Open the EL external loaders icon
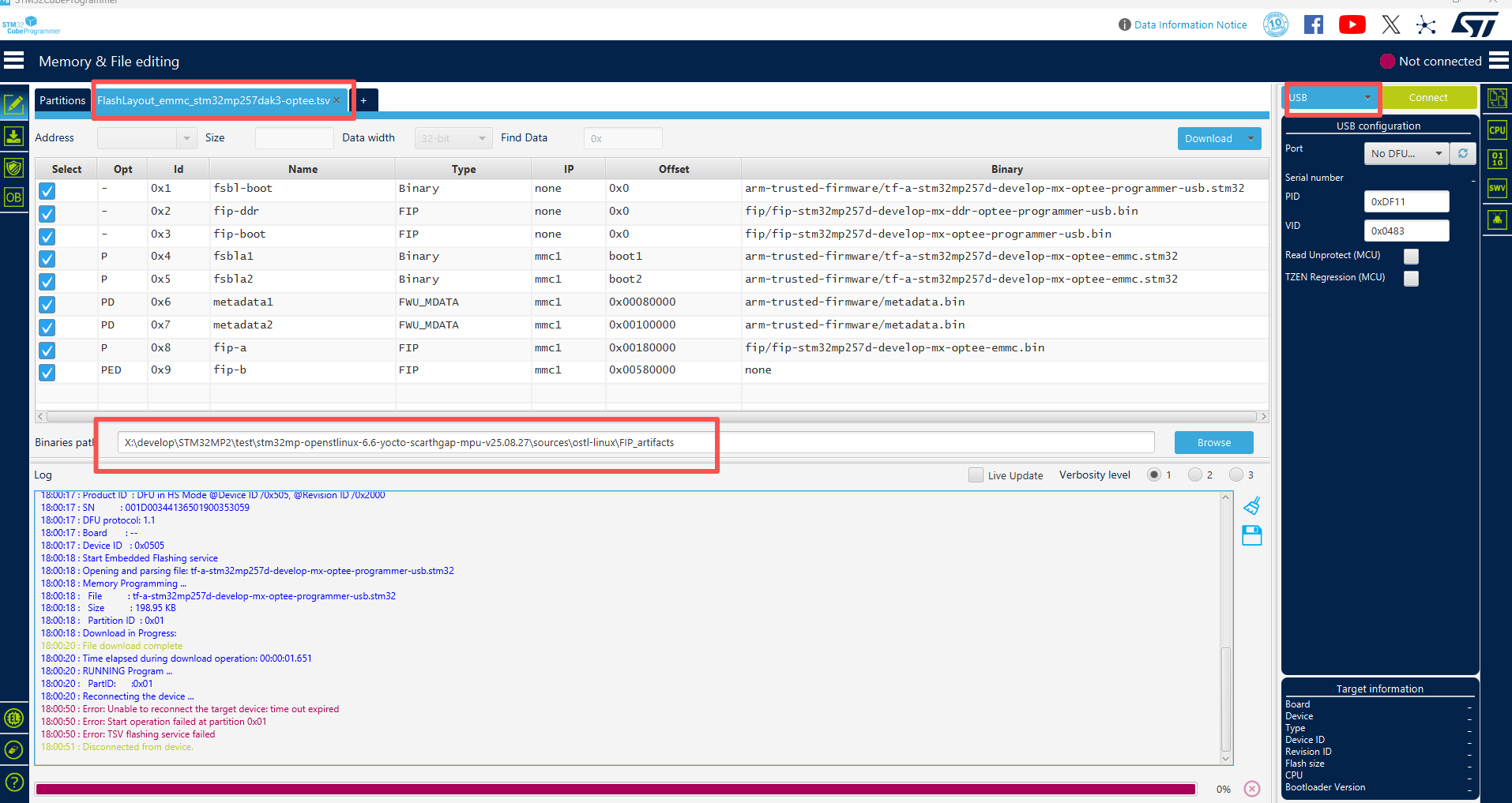 tap(14, 719)
